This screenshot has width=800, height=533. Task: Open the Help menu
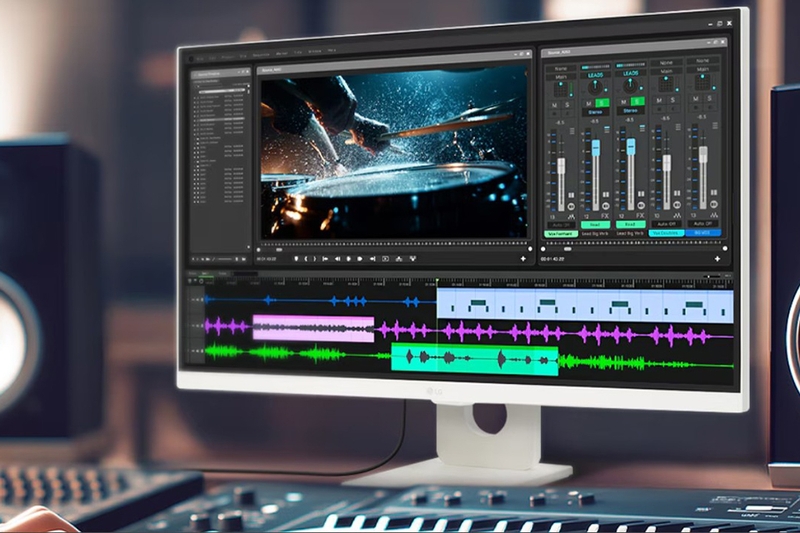tap(332, 50)
